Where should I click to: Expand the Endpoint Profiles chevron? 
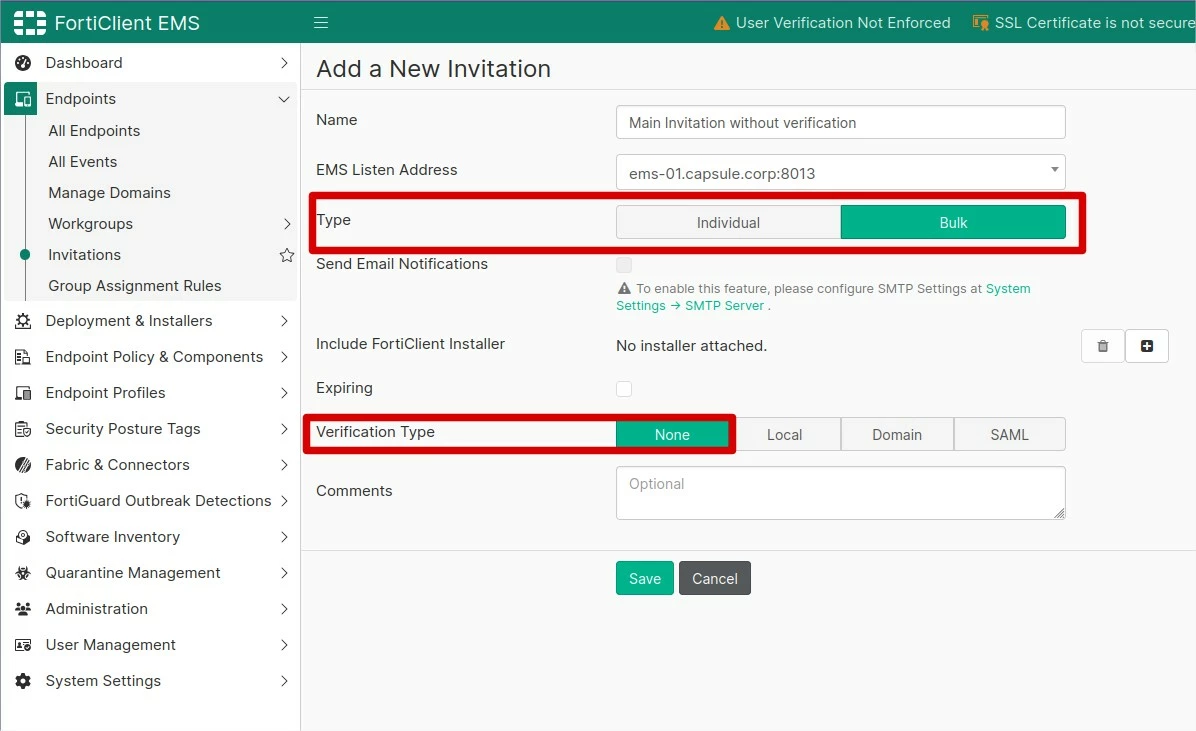[284, 393]
